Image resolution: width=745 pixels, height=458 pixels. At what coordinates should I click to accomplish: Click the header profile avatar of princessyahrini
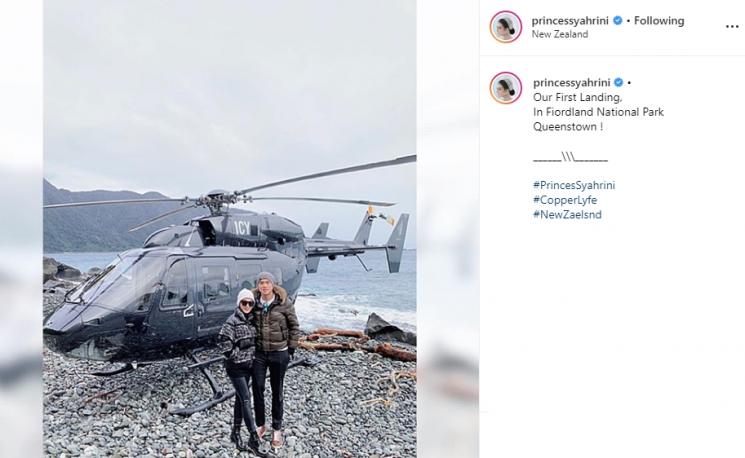click(x=506, y=27)
